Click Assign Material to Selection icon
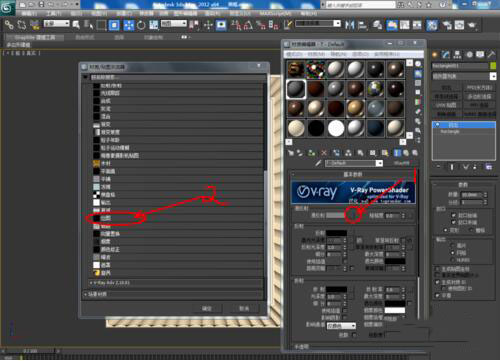Screen dimensions: 500x361 pyautogui.click(x=312, y=153)
